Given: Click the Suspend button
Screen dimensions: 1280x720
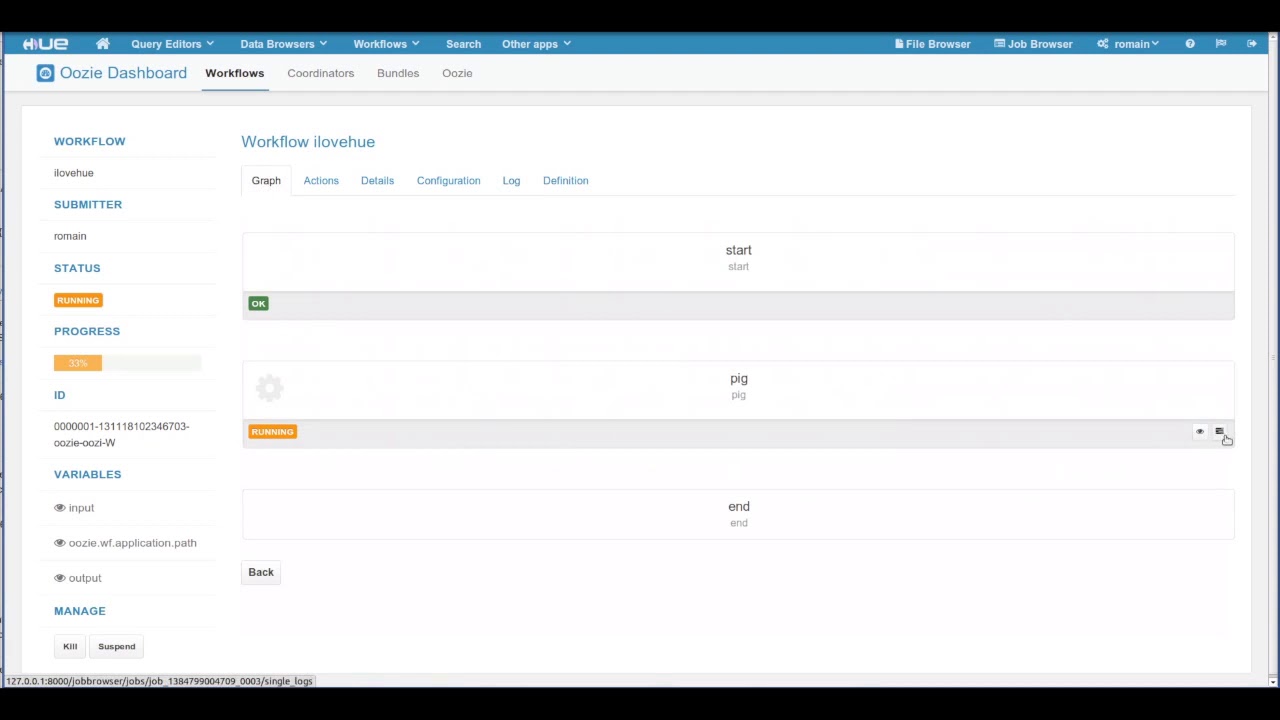Looking at the screenshot, I should (117, 646).
